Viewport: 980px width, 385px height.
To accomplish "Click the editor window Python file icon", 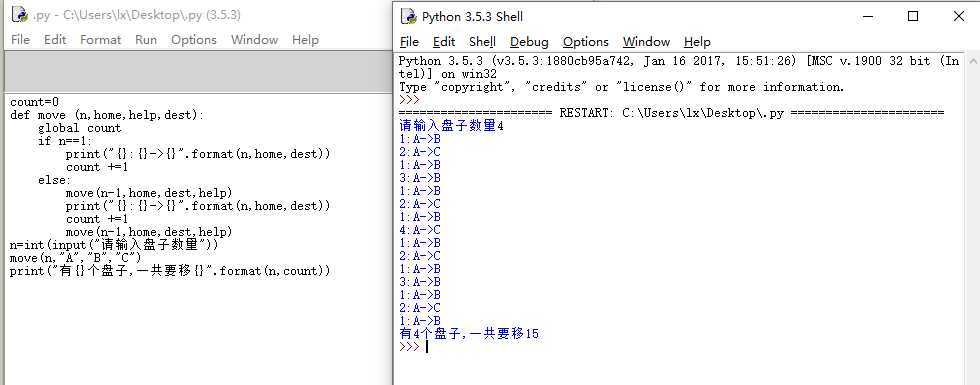I will pos(19,14).
